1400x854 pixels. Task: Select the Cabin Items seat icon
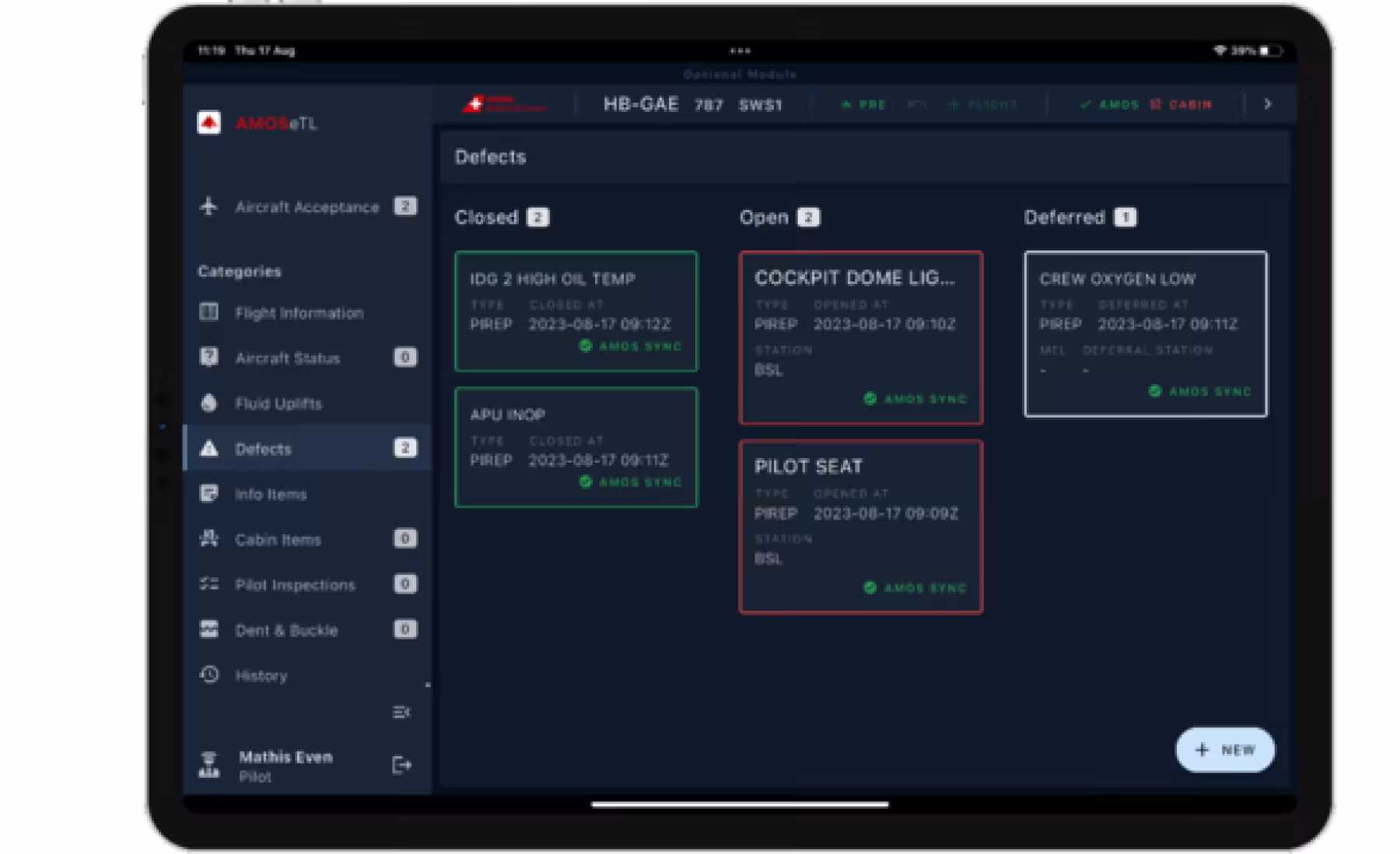[208, 538]
